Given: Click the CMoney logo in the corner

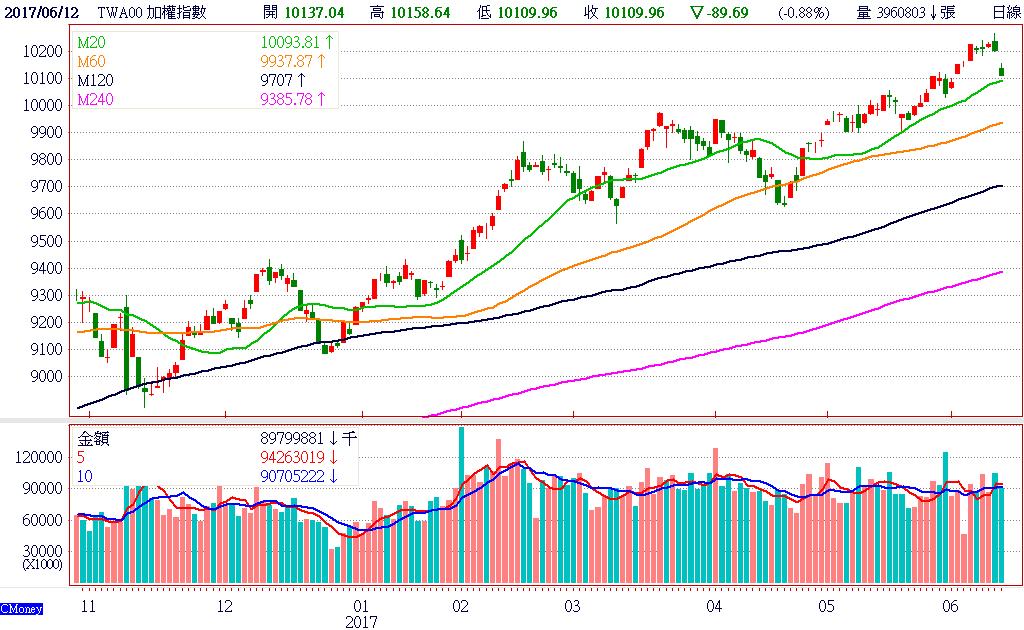Looking at the screenshot, I should [21, 608].
